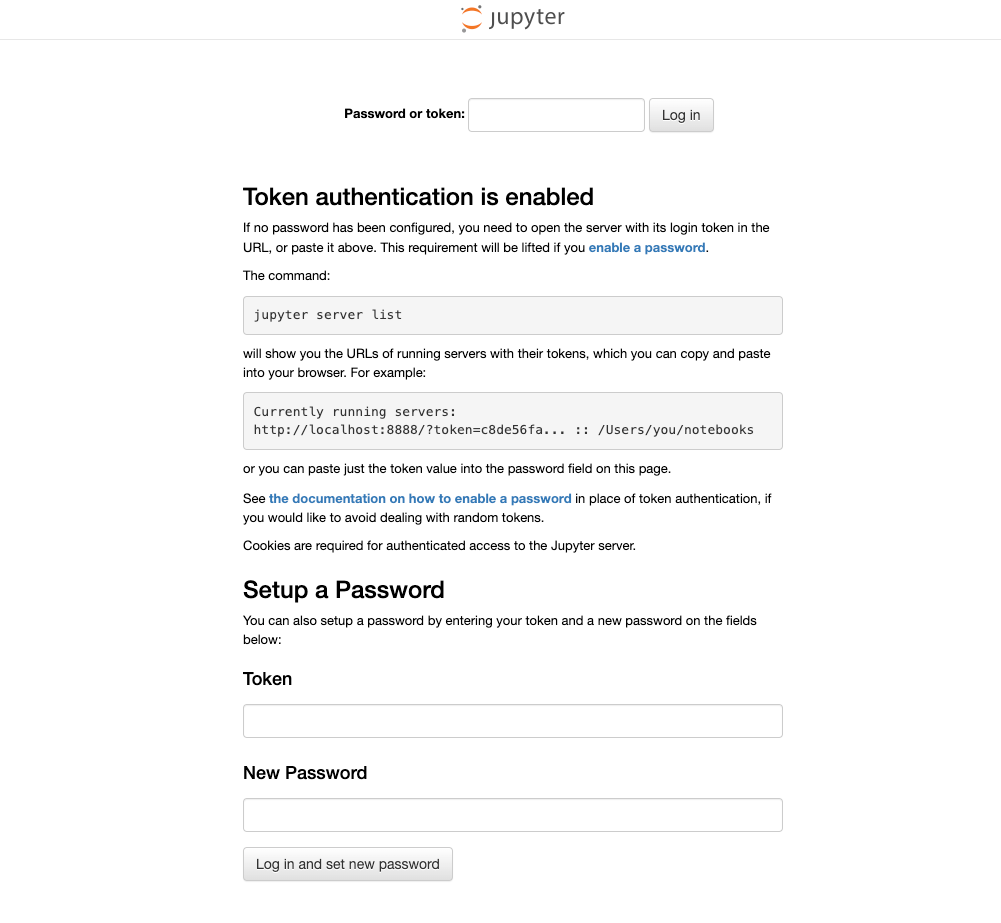The width and height of the screenshot is (1001, 923).
Task: Click inside the Token field
Action: coord(512,720)
